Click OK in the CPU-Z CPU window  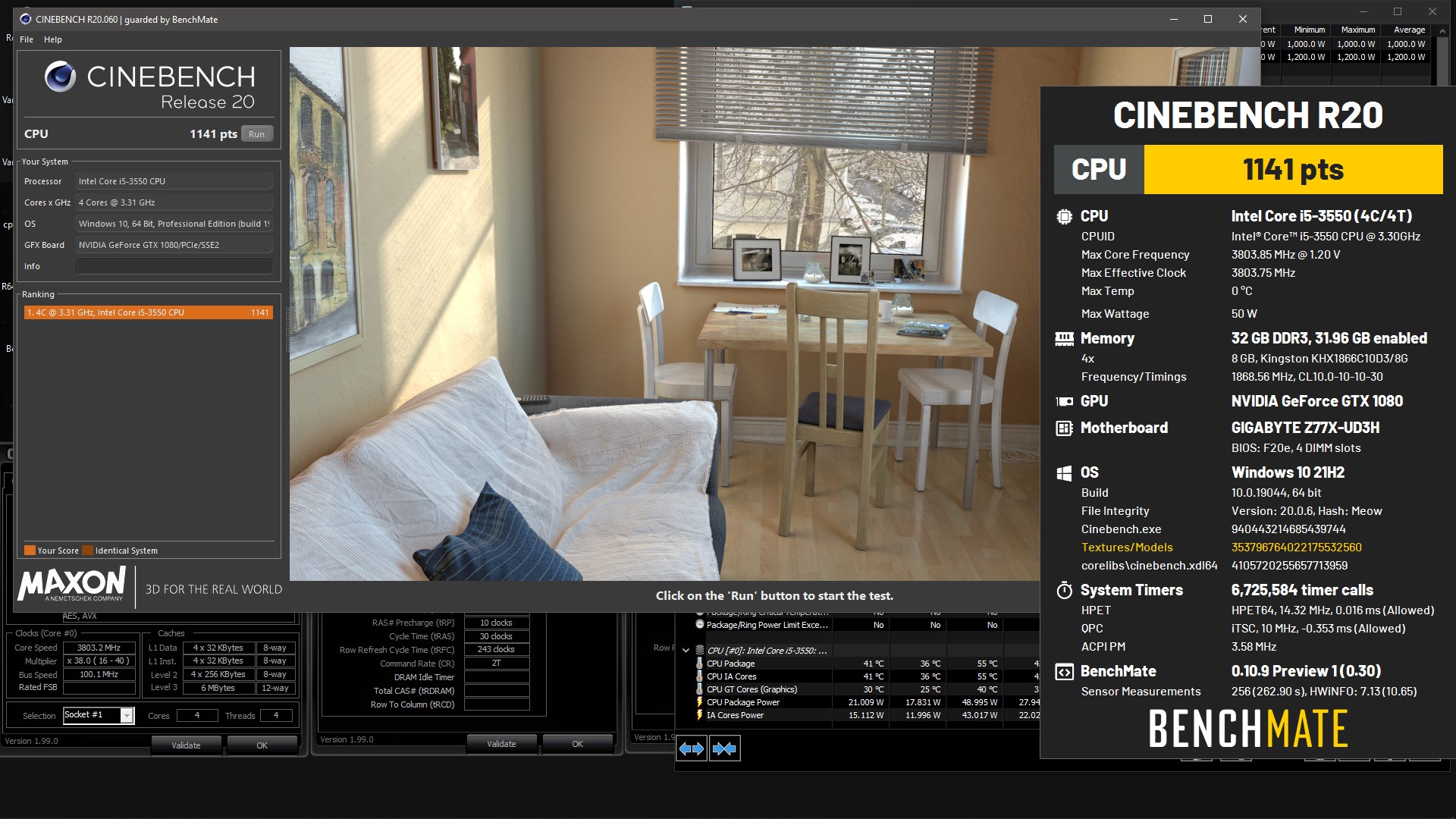[x=262, y=745]
